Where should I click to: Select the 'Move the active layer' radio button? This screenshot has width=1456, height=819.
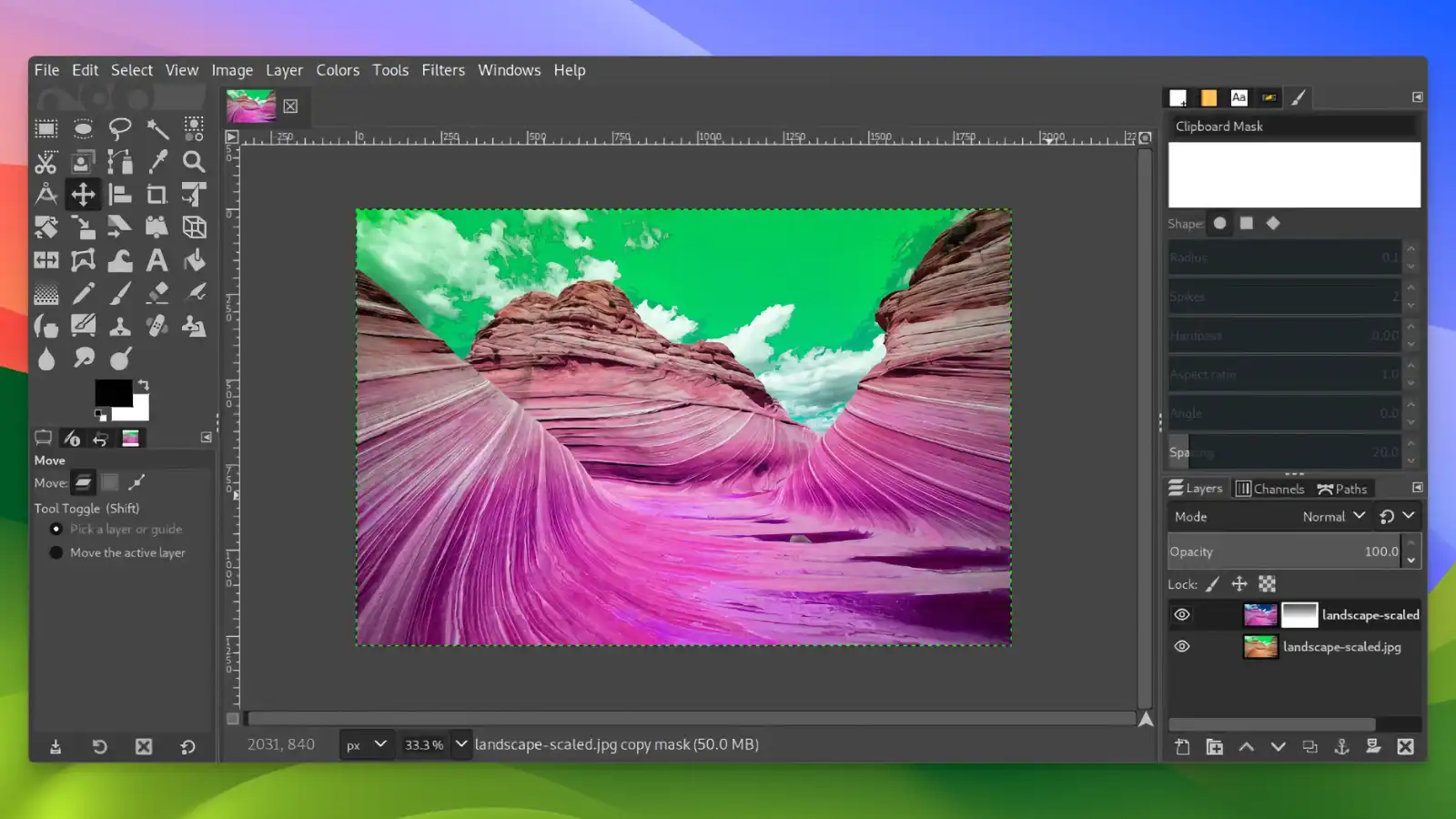pyautogui.click(x=56, y=552)
